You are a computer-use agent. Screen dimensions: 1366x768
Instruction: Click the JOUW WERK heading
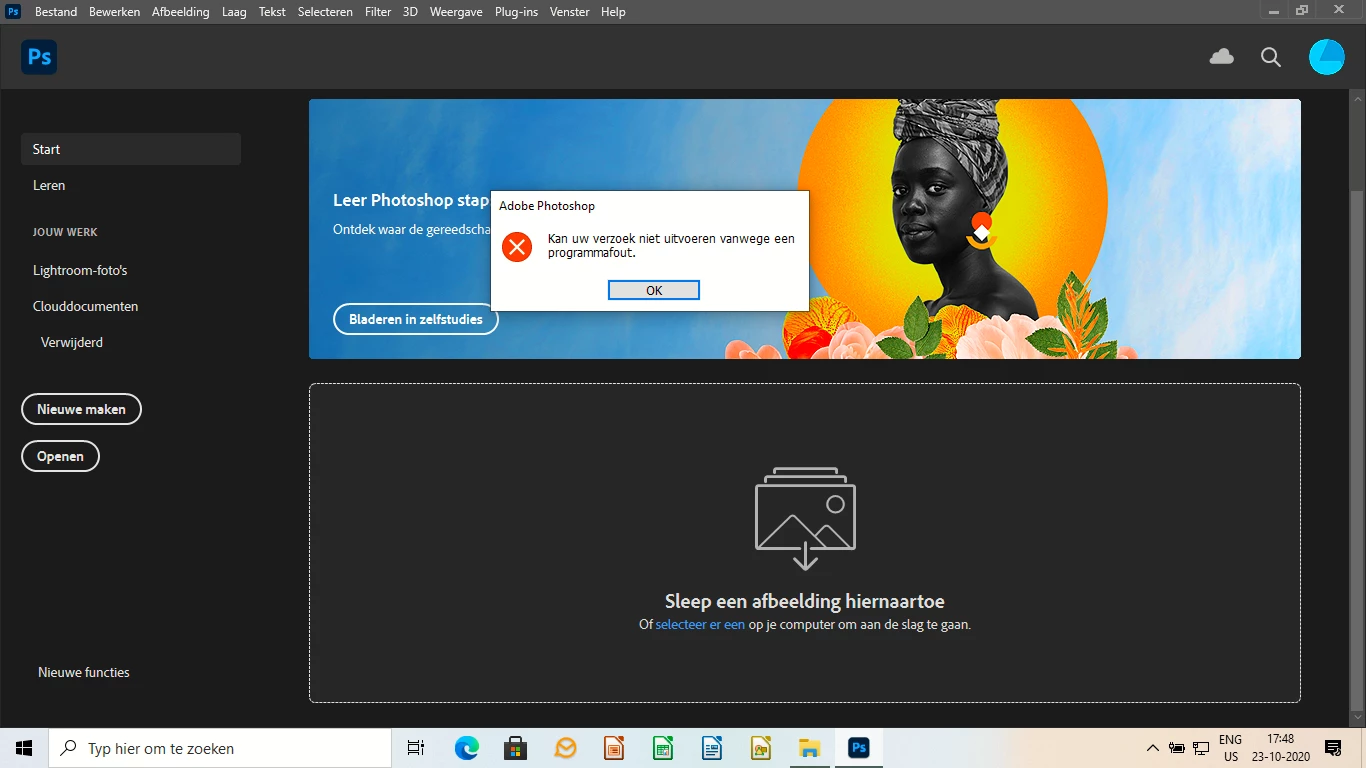tap(65, 232)
